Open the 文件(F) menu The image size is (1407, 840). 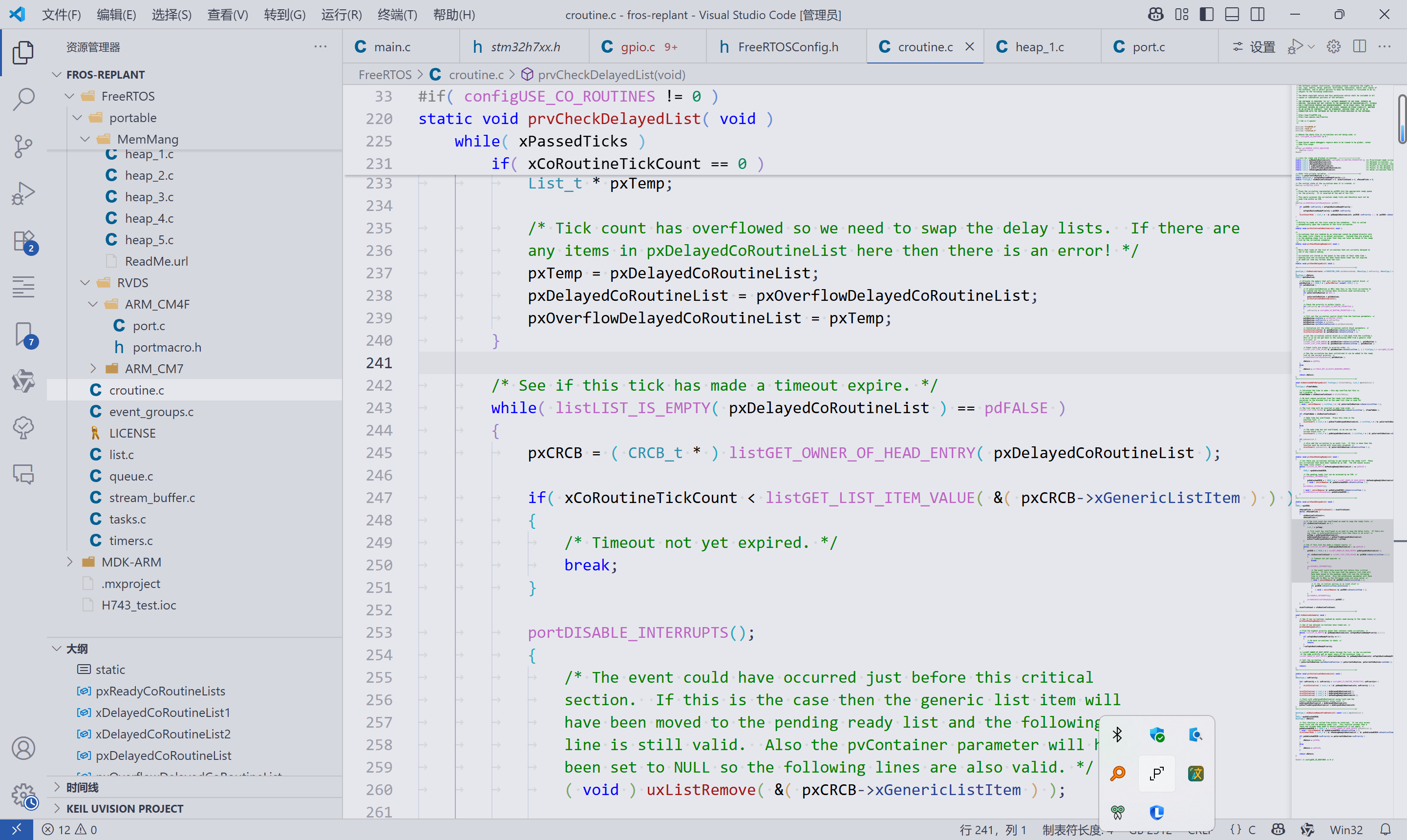61,15
